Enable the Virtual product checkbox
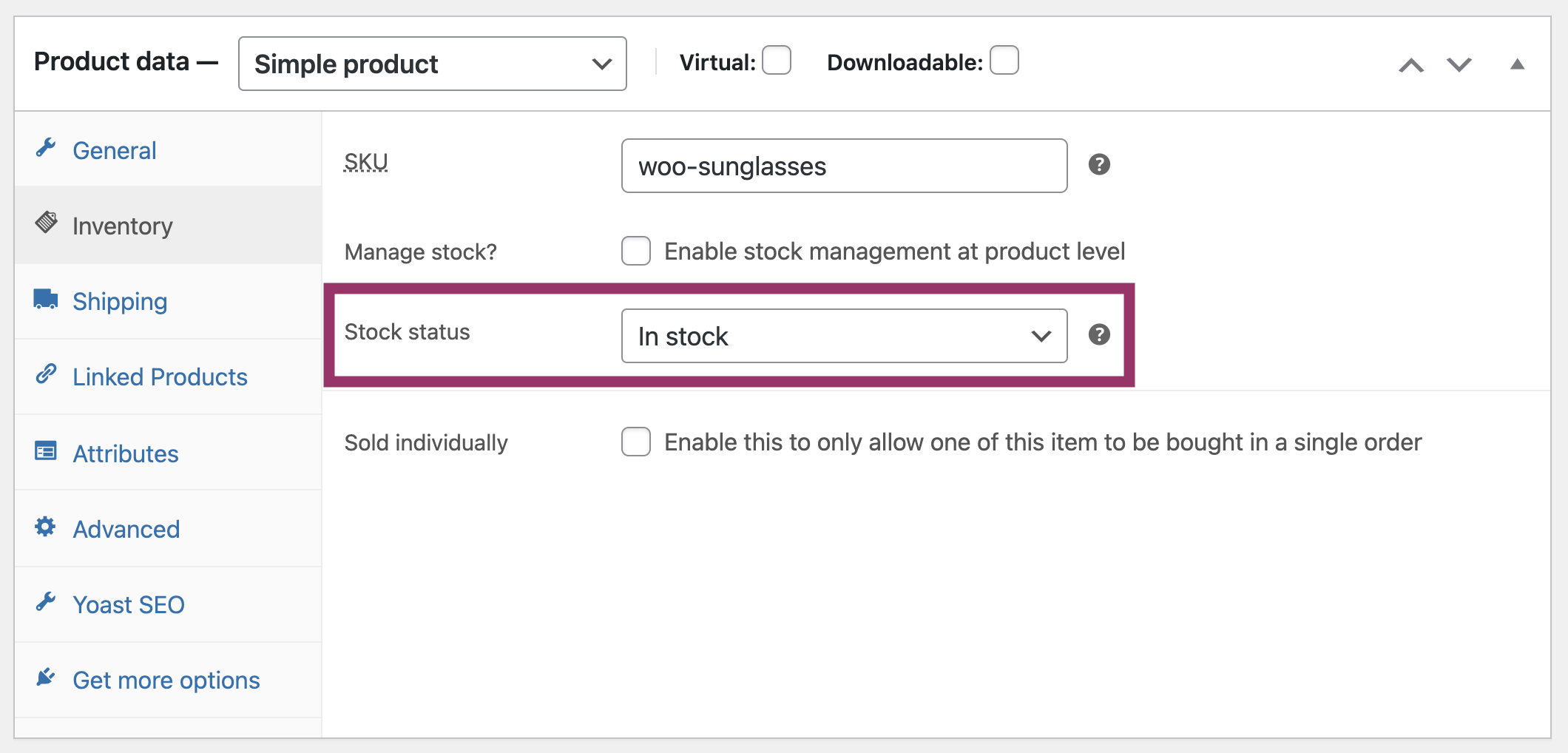The image size is (1568, 753). [x=777, y=61]
